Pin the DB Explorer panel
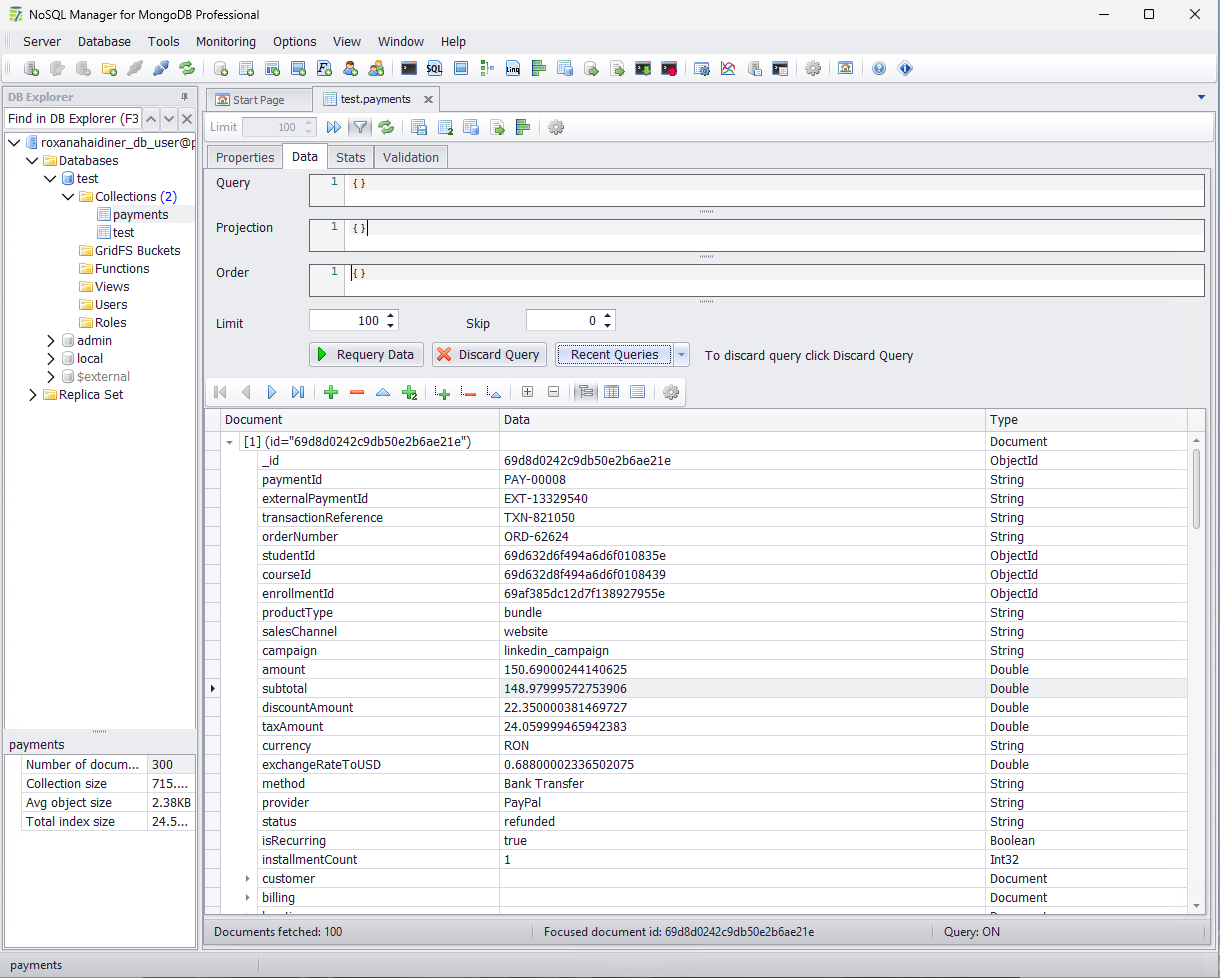Viewport: 1220px width, 978px height. tap(184, 97)
